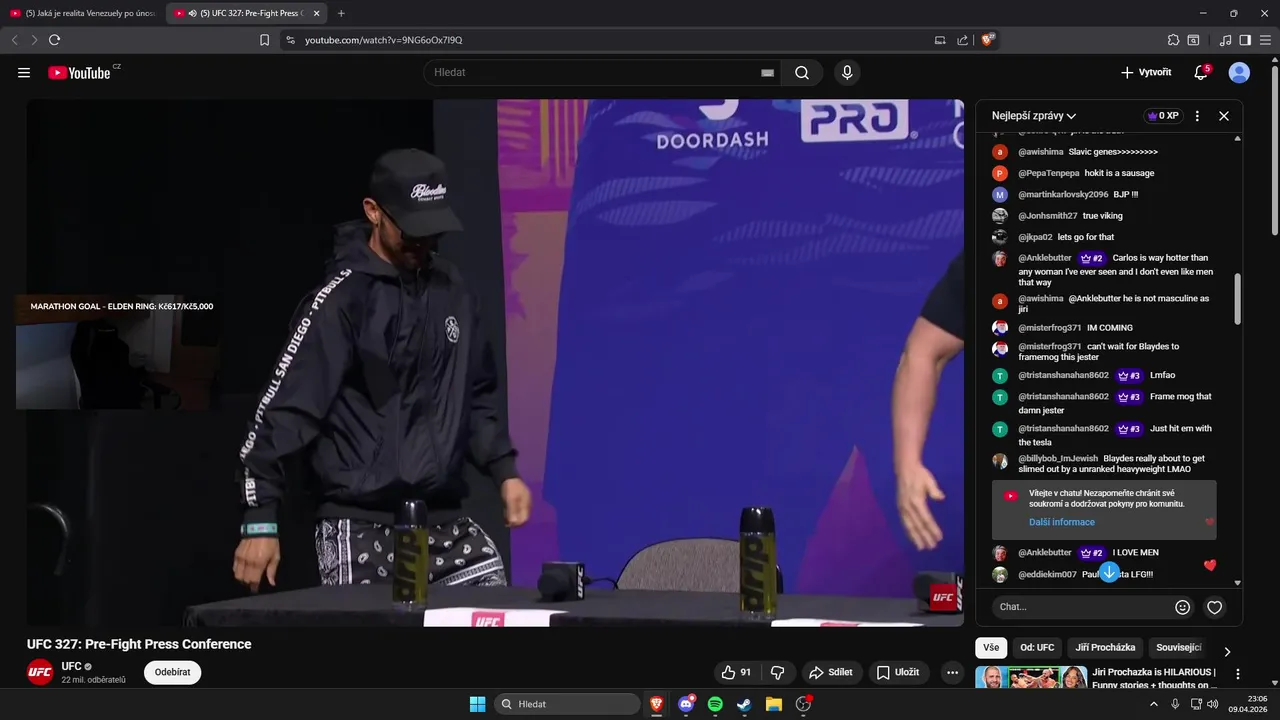The height and width of the screenshot is (720, 1280).
Task: Open Brave Shields lion icon
Action: pos(987,40)
